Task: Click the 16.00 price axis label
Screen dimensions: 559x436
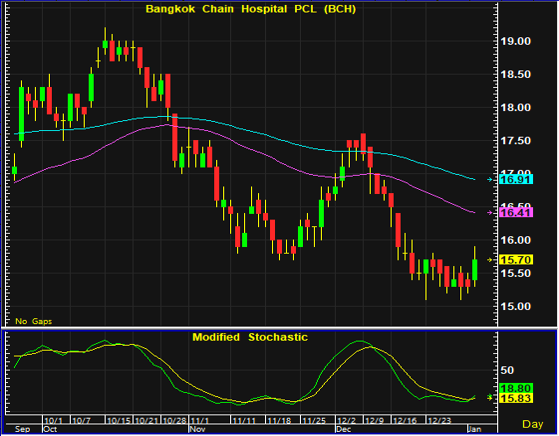Action: 516,240
